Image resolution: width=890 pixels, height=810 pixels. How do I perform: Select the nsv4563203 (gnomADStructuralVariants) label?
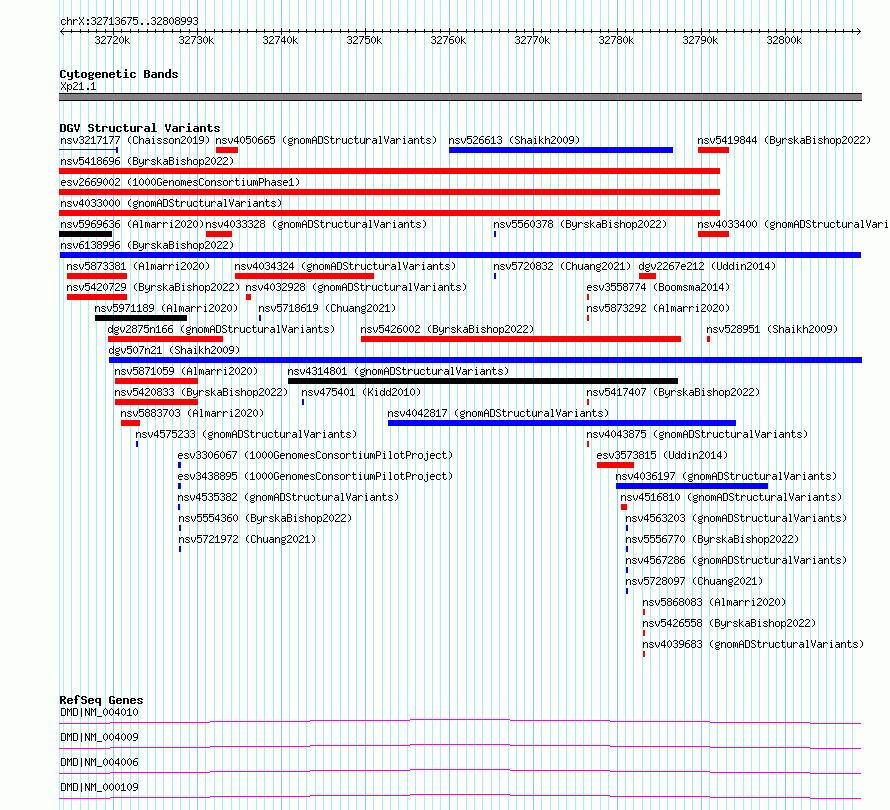click(x=736, y=518)
